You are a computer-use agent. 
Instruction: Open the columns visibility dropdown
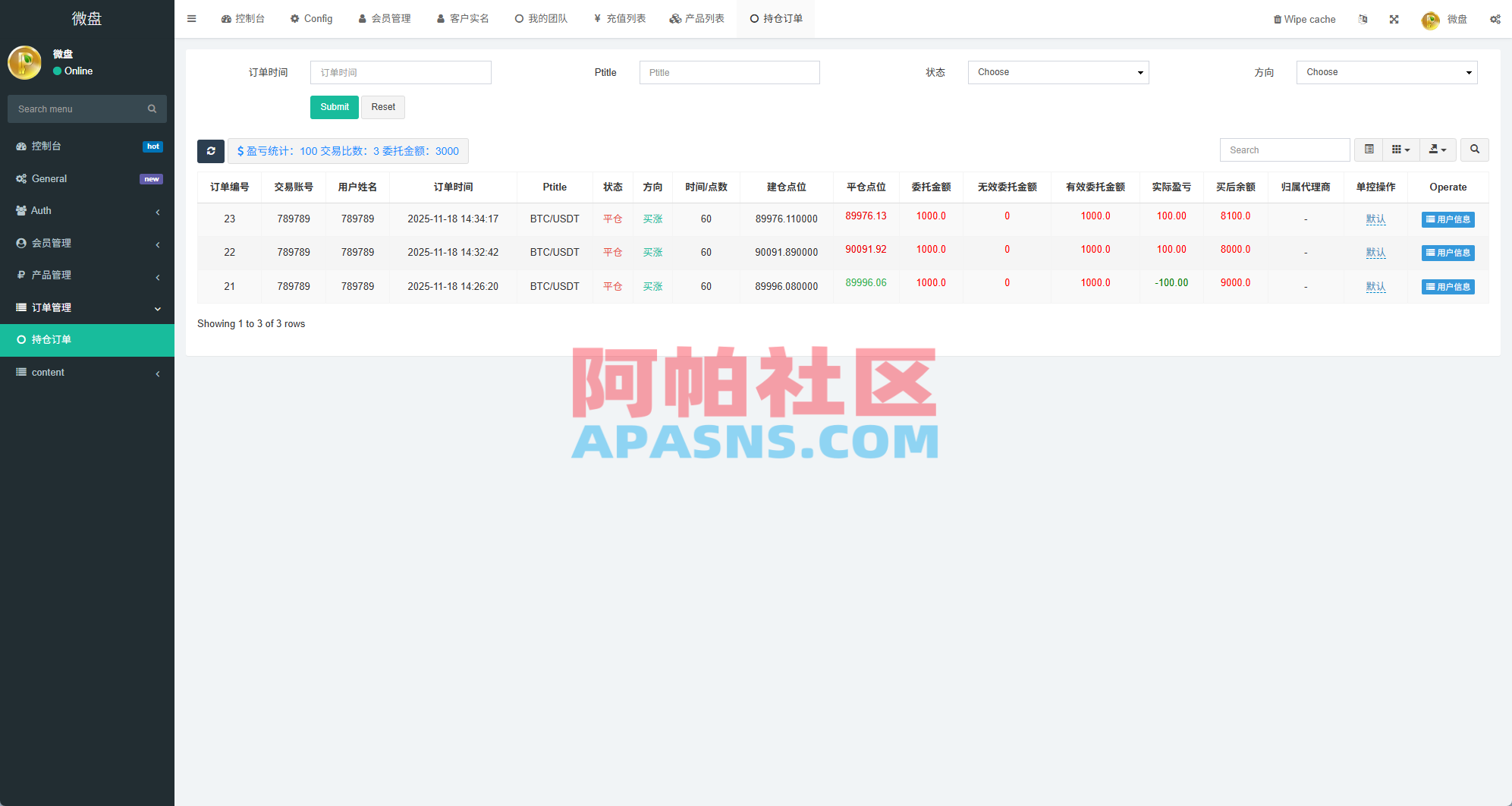1401,150
